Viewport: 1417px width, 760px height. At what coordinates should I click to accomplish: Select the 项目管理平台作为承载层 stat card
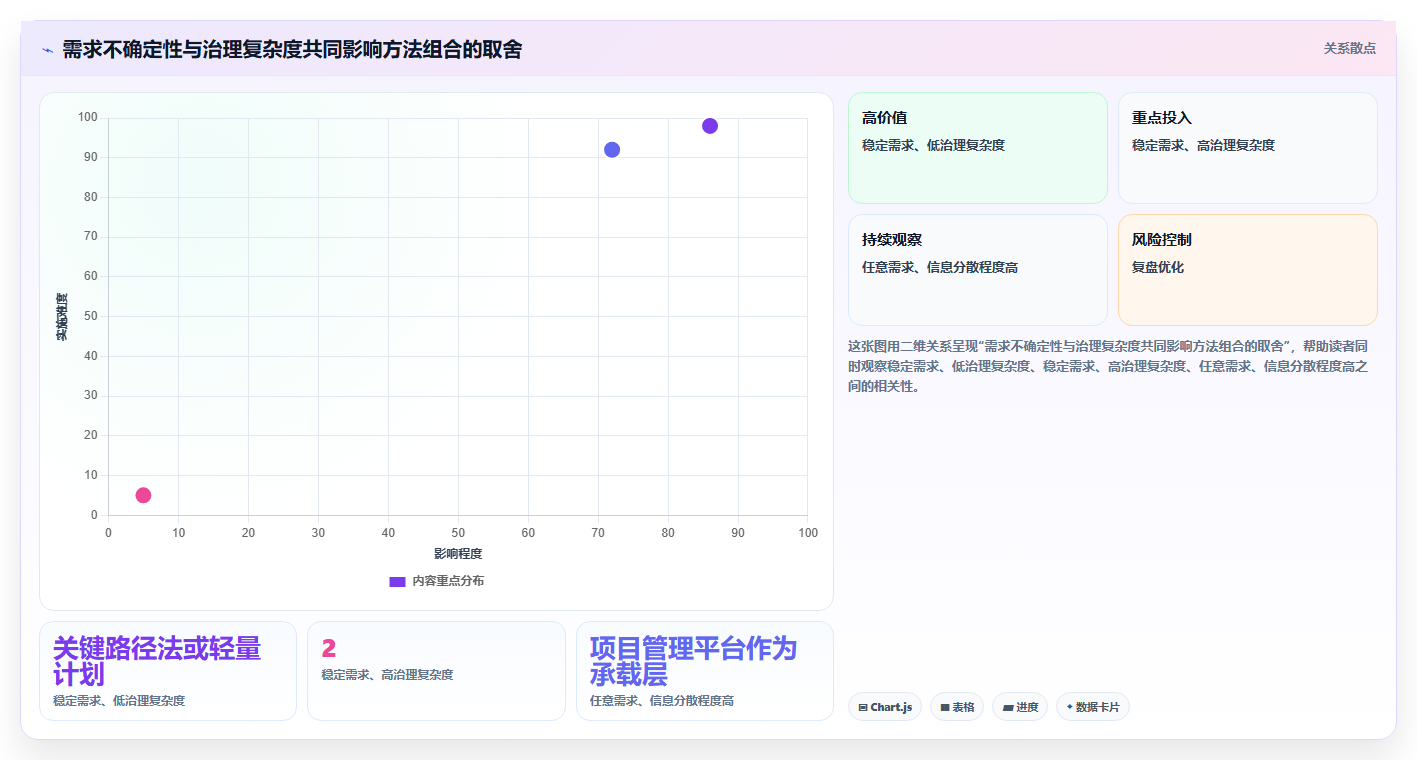click(704, 671)
